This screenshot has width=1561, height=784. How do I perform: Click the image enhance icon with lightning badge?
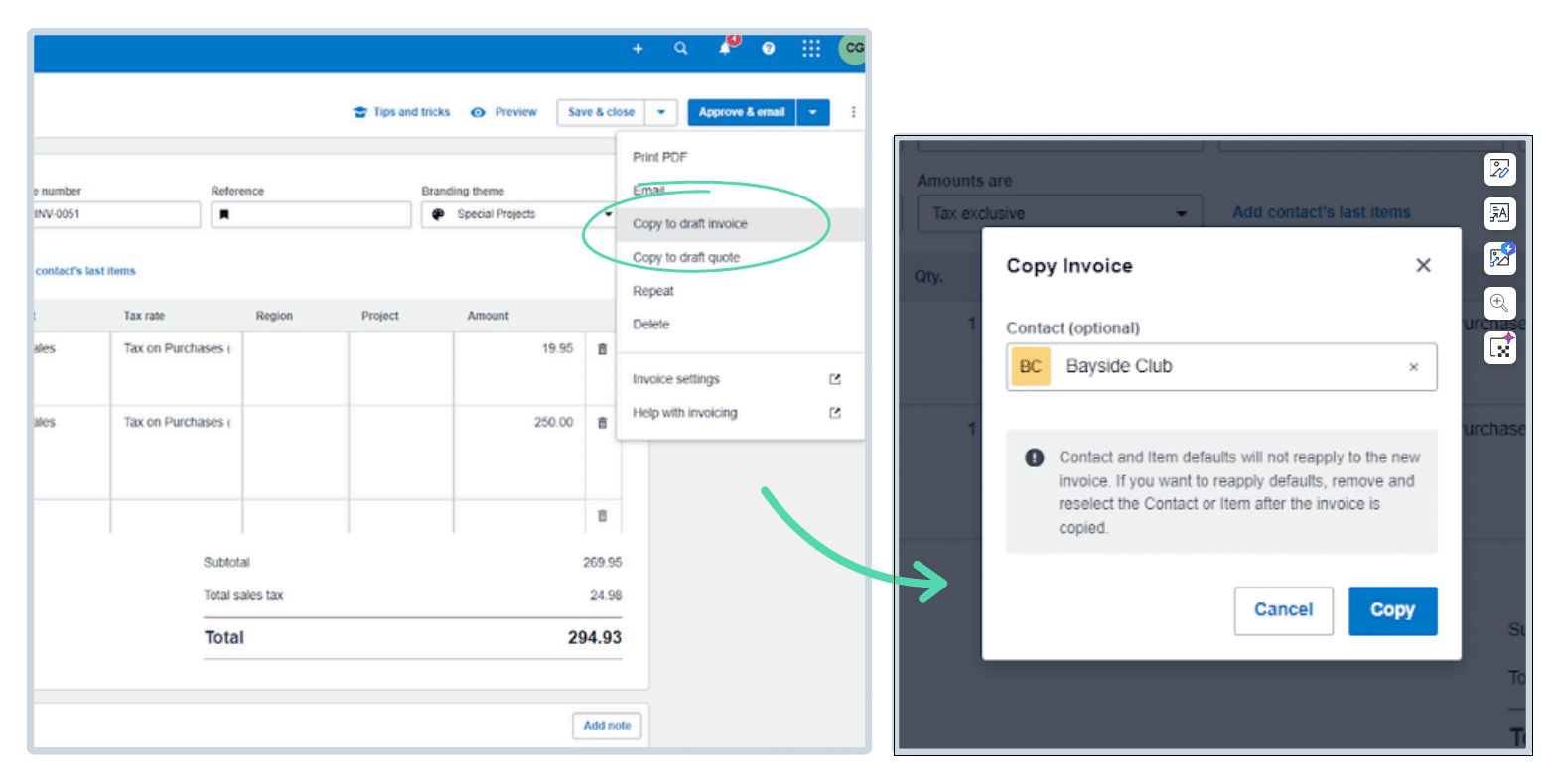coord(1499,258)
